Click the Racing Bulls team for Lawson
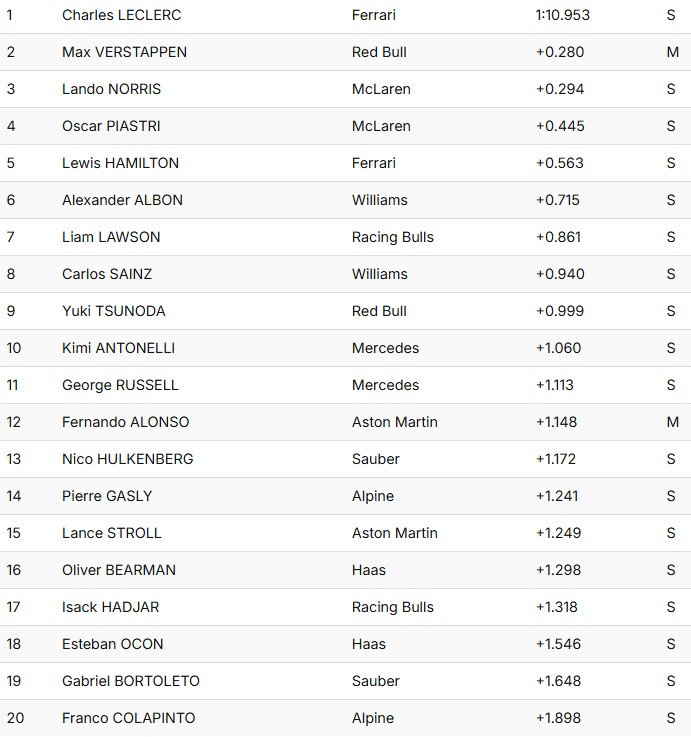 (392, 237)
